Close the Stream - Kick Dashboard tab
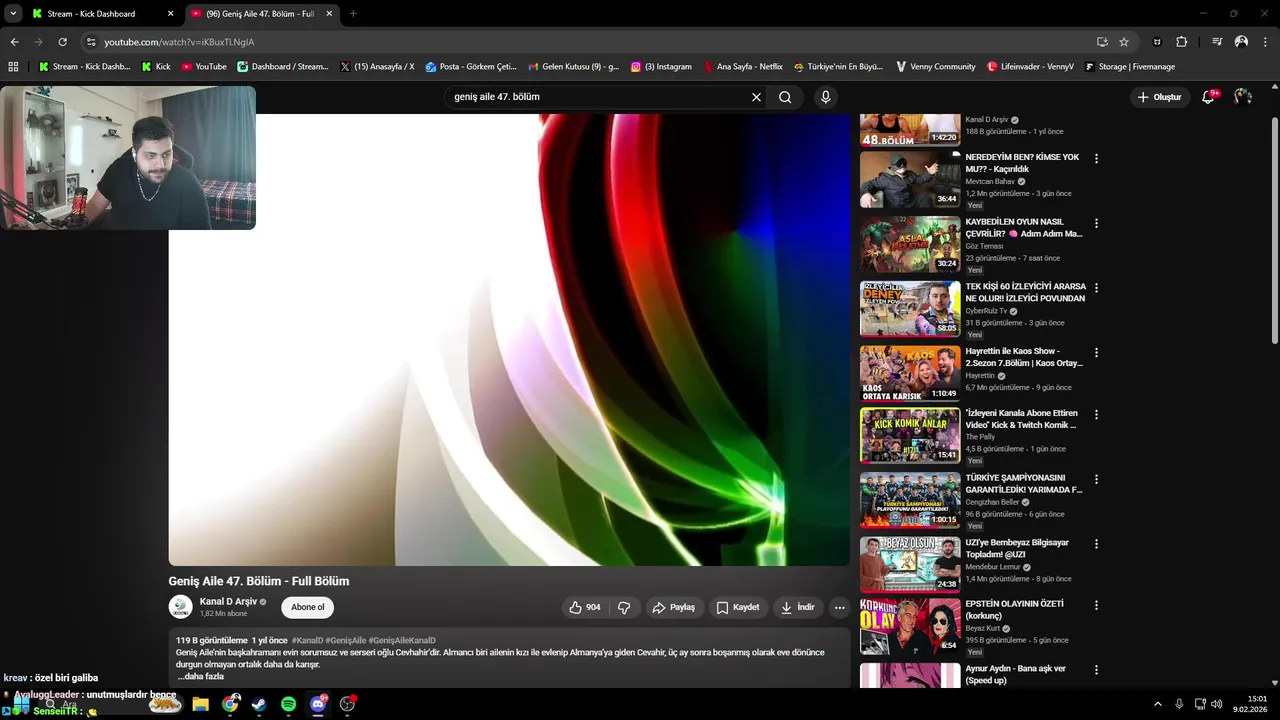This screenshot has height=720, width=1280. pyautogui.click(x=170, y=14)
